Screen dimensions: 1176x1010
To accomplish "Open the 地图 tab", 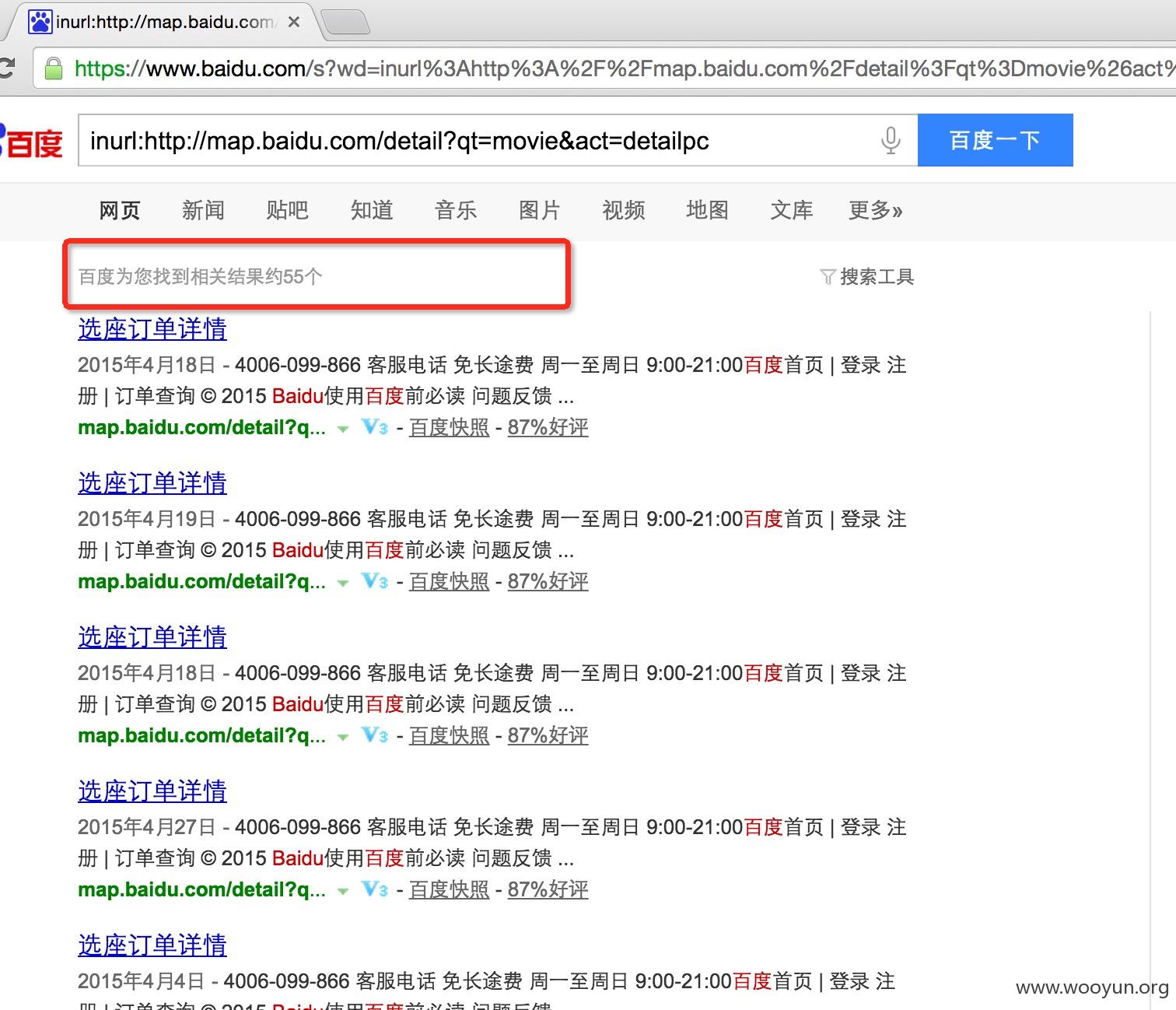I will click(707, 210).
